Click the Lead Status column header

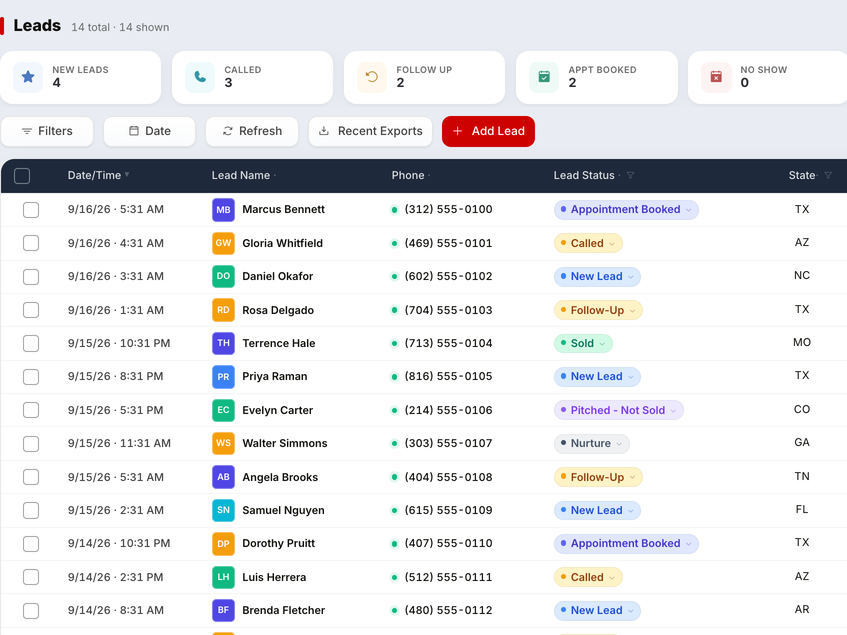(584, 175)
